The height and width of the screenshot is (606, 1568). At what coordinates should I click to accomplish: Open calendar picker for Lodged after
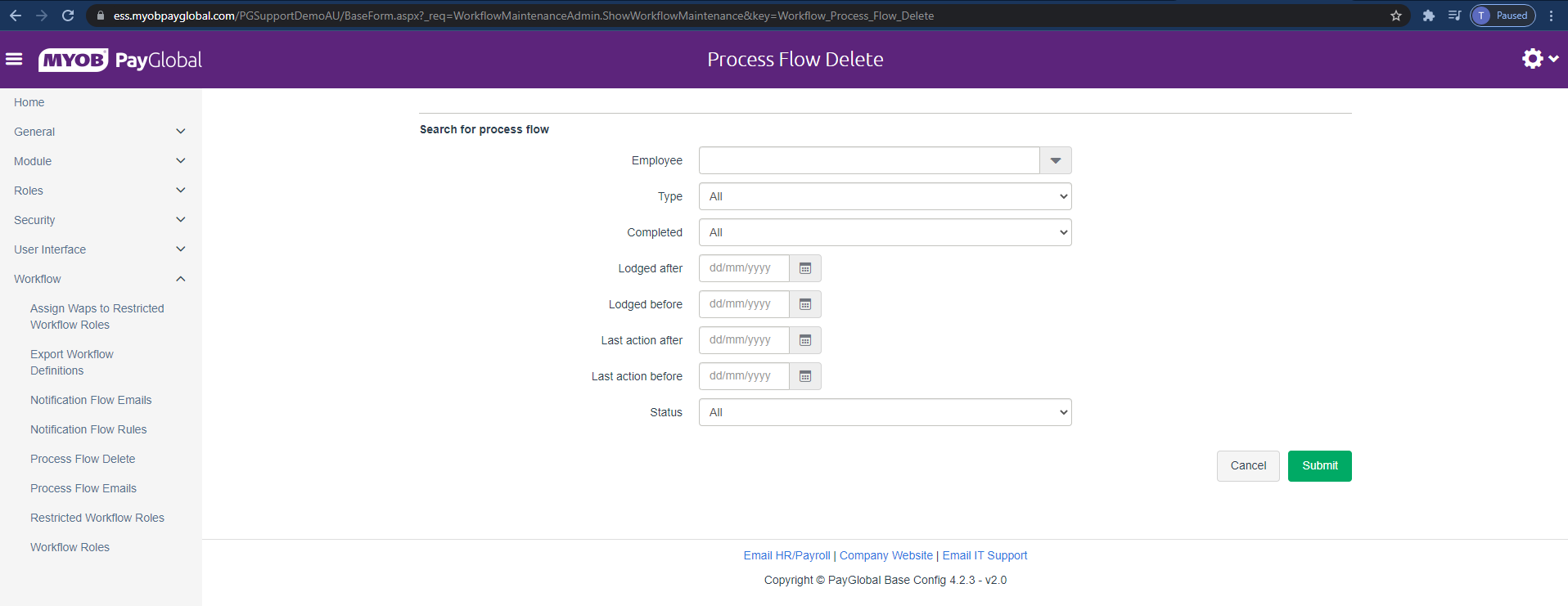[x=804, y=268]
